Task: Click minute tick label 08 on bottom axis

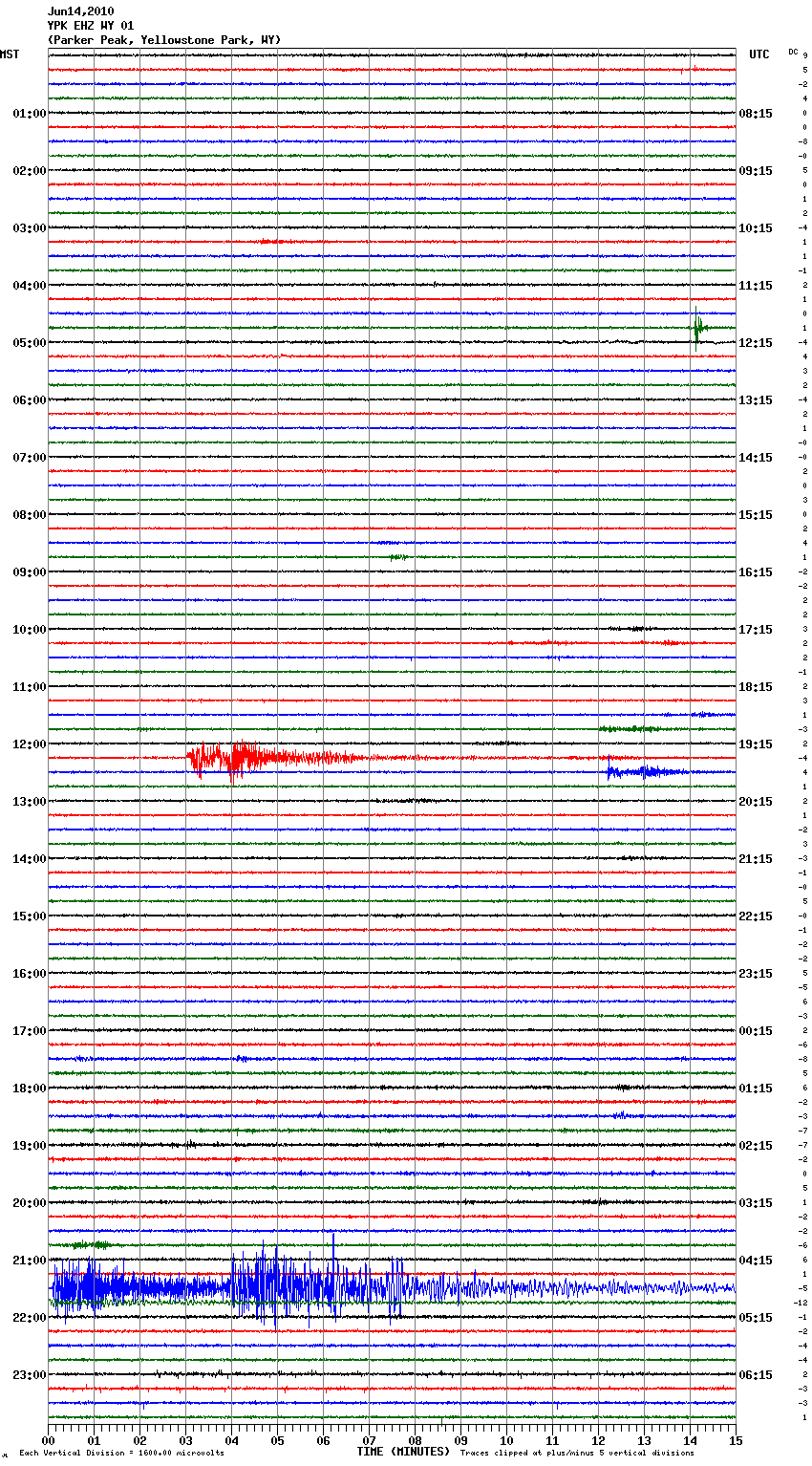Action: click(415, 1439)
